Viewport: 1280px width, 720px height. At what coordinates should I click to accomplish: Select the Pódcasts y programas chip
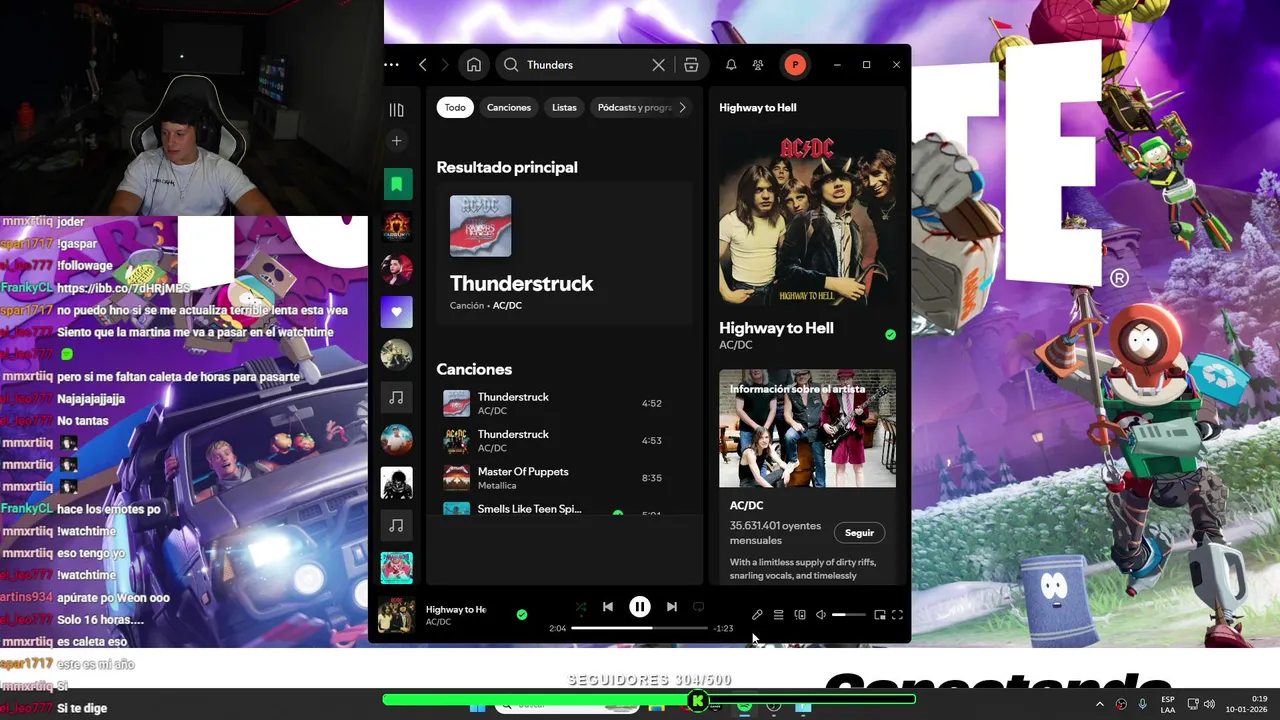[x=634, y=108]
